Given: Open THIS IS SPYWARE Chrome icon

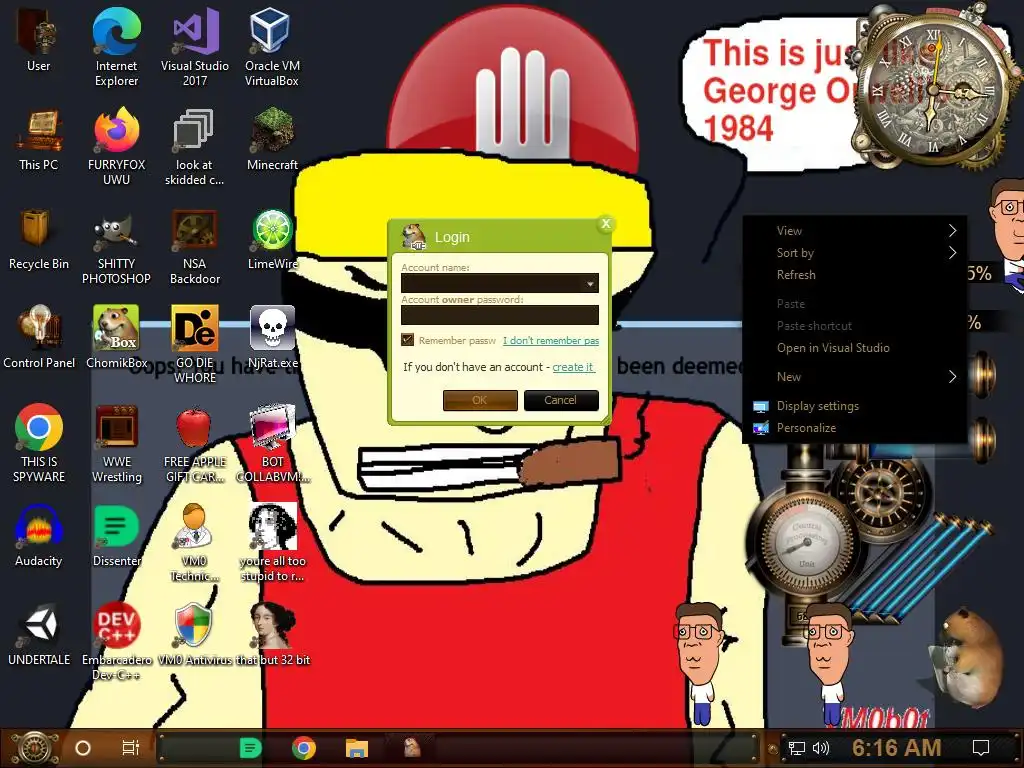Looking at the screenshot, I should (x=39, y=443).
